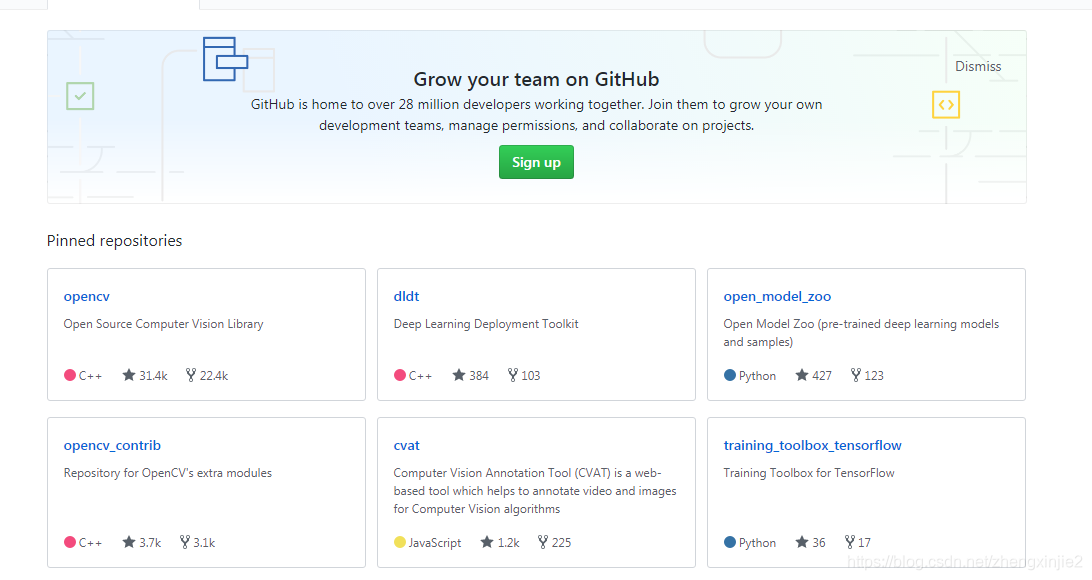The image size is (1092, 580).
Task: Click the blue Python dot on open_model_zoo
Action: 730,375
